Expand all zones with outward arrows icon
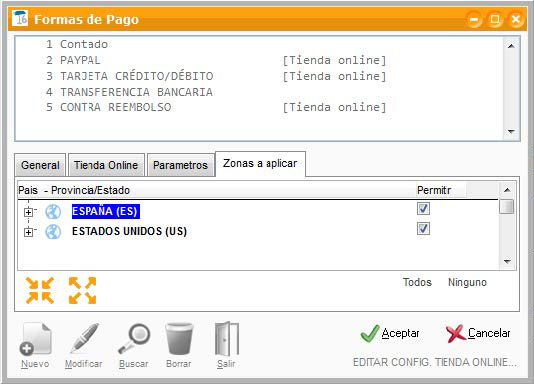534x384 pixels. click(x=82, y=290)
